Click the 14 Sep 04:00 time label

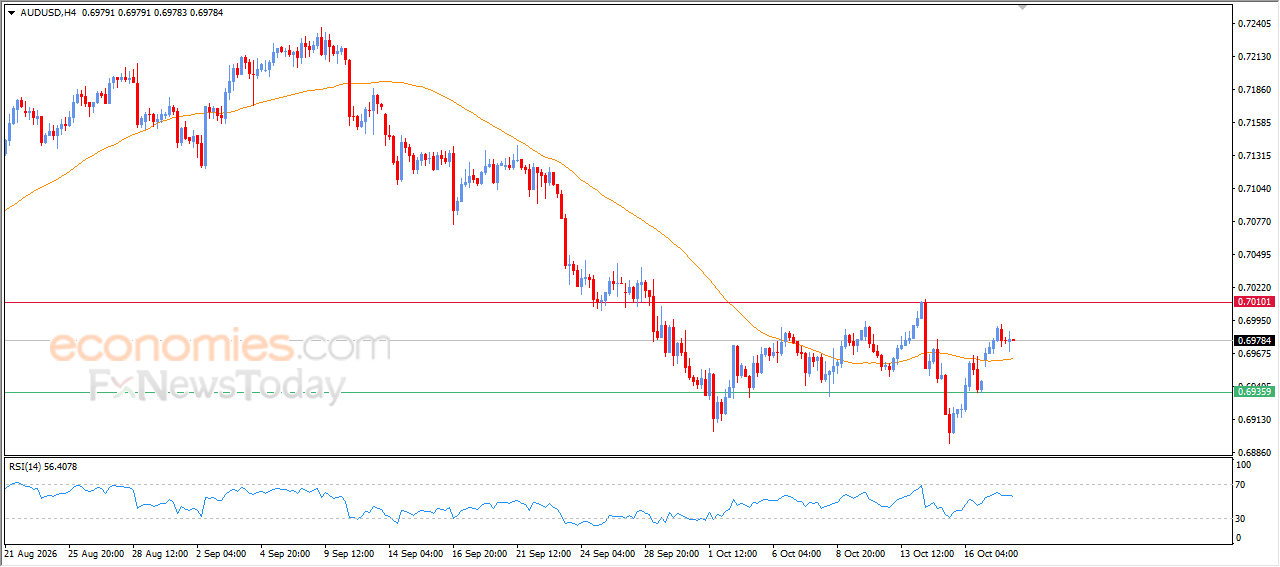click(x=415, y=553)
